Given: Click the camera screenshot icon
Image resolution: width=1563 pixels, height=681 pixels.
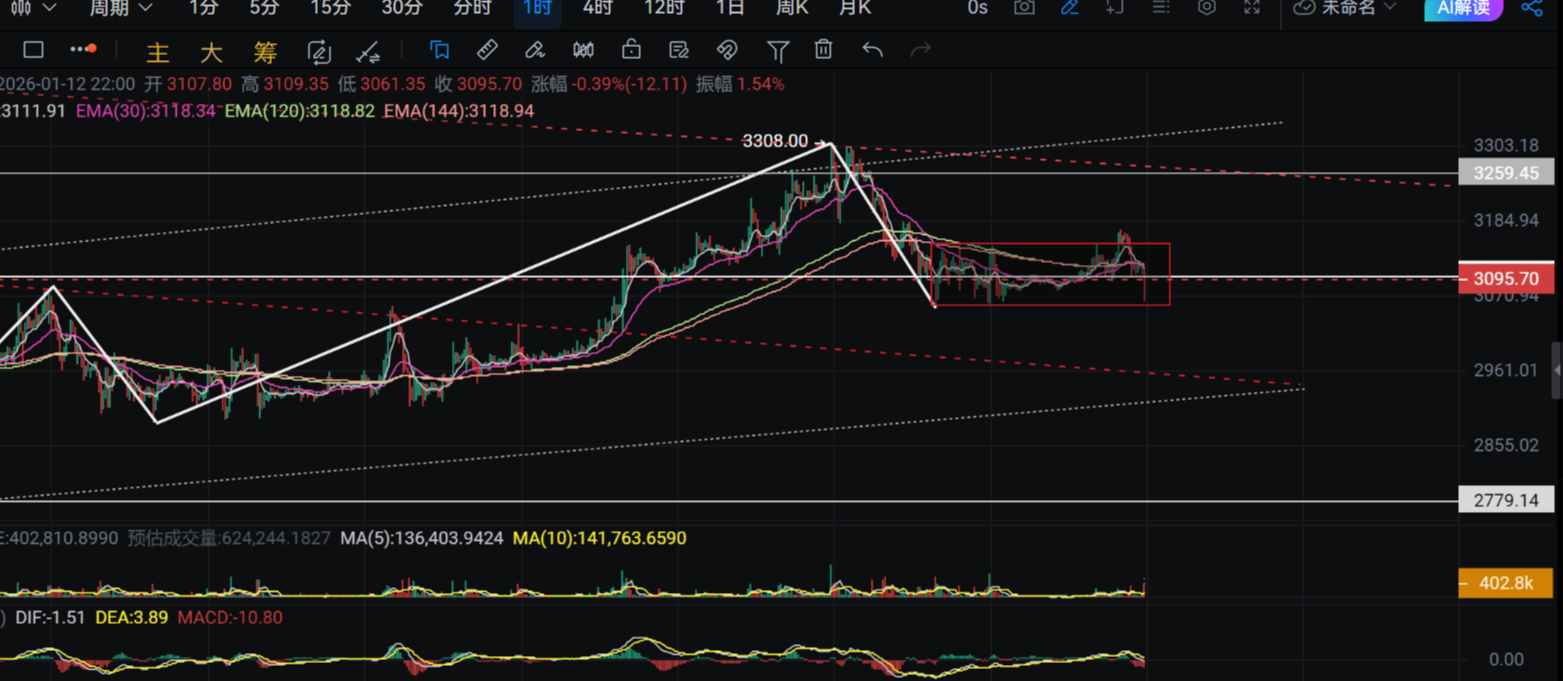Looking at the screenshot, I should [1024, 8].
